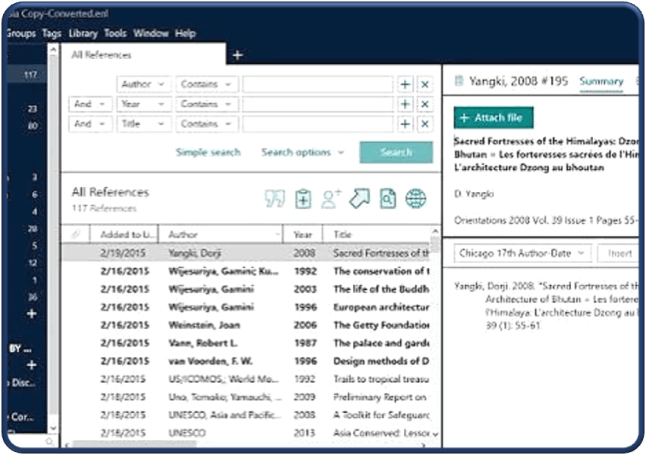Click the Insert Citation quote icon
The image size is (646, 455).
[x=275, y=199]
